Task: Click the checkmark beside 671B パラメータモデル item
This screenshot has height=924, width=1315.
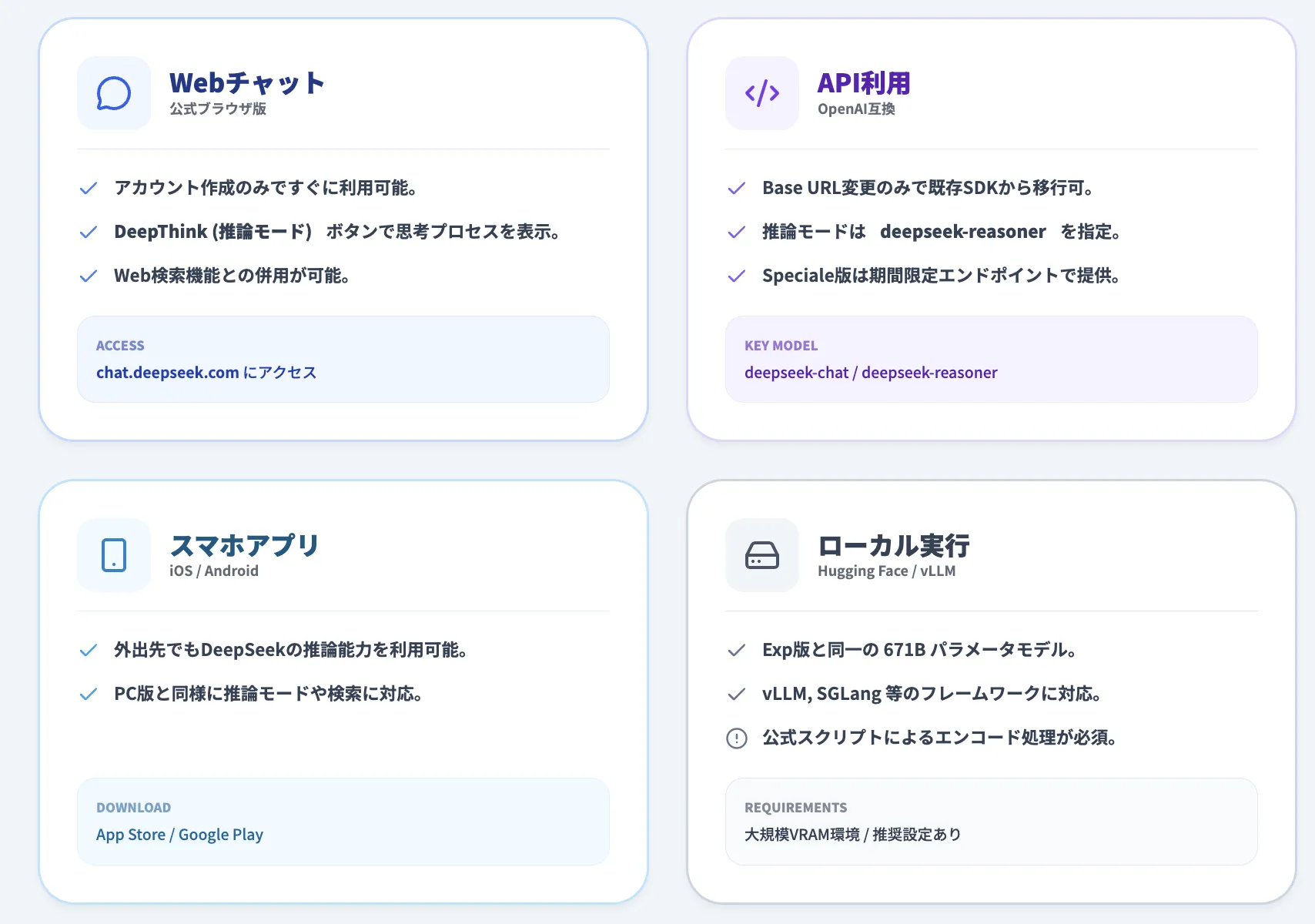Action: pos(736,649)
